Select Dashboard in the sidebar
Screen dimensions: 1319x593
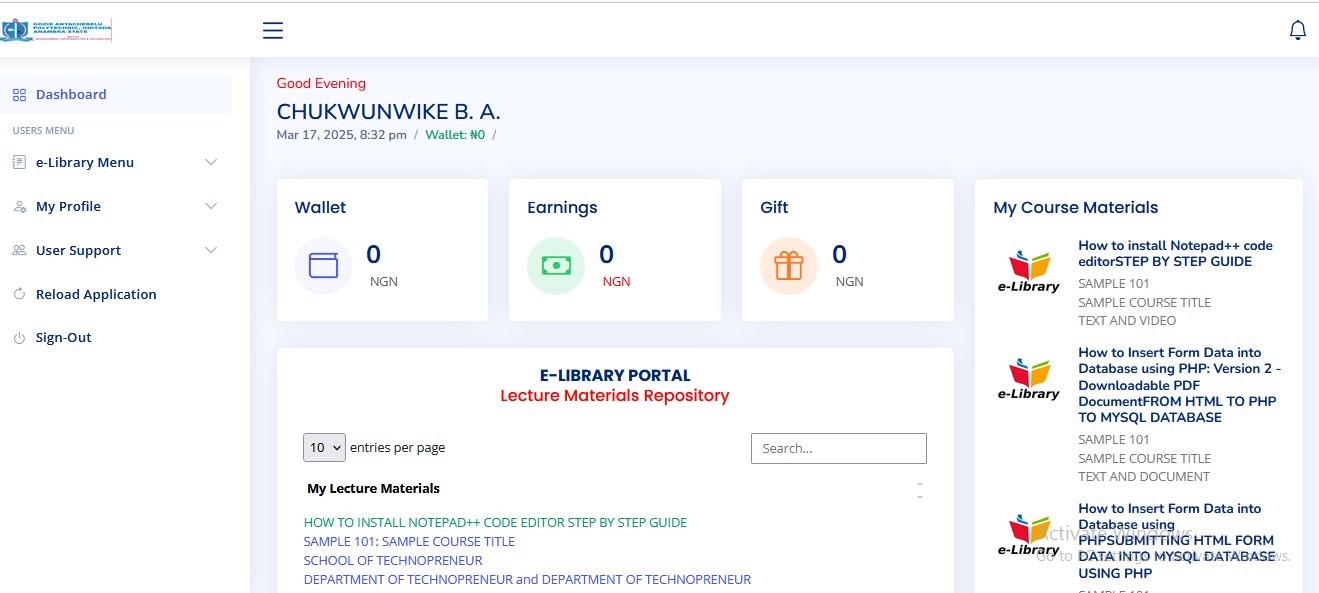[71, 94]
